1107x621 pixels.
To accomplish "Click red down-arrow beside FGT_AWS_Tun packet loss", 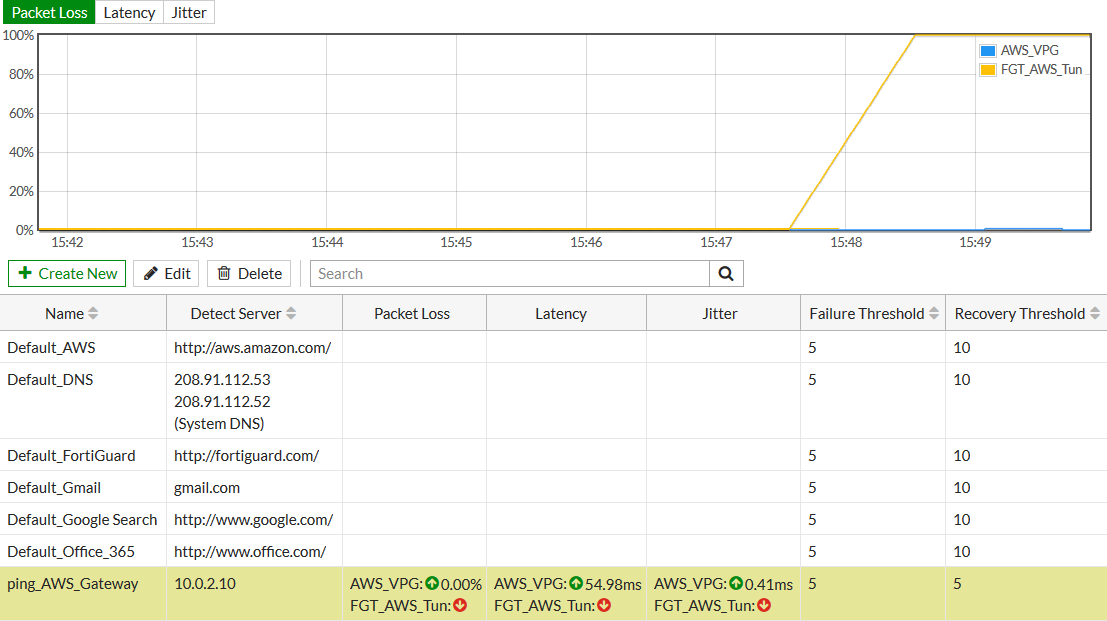I will [460, 605].
